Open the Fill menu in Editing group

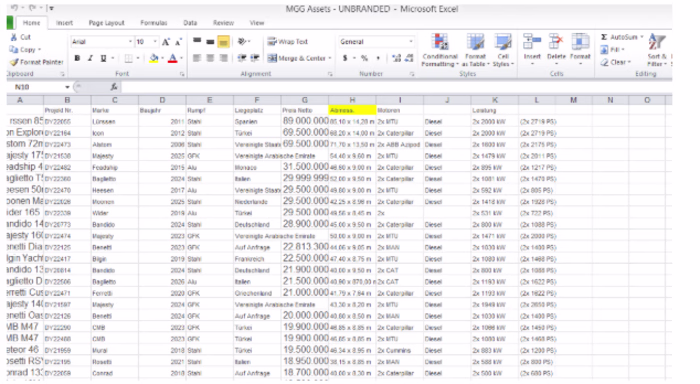[612, 50]
